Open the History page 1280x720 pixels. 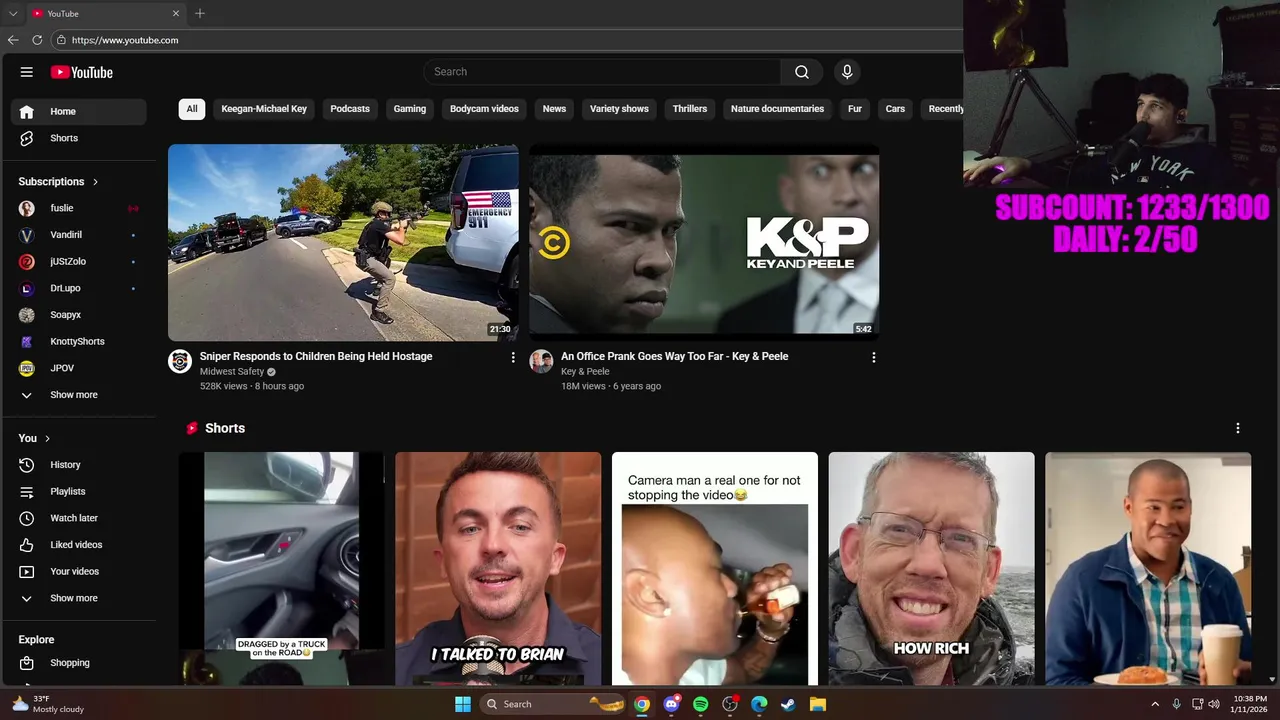(x=78, y=465)
